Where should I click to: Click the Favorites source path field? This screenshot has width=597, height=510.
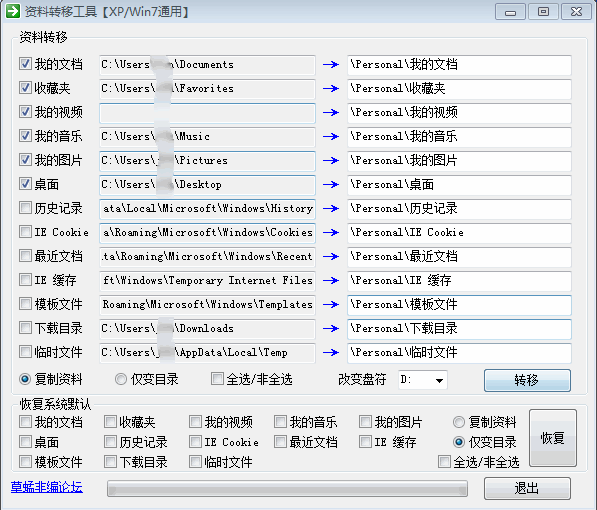click(207, 89)
